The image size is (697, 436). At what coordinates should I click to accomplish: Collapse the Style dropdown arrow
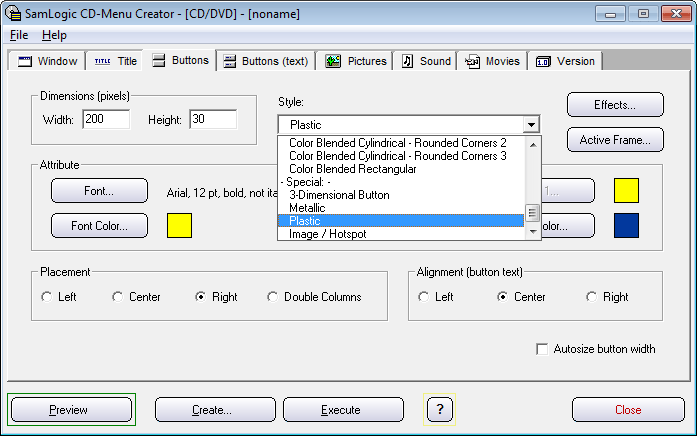pos(531,125)
